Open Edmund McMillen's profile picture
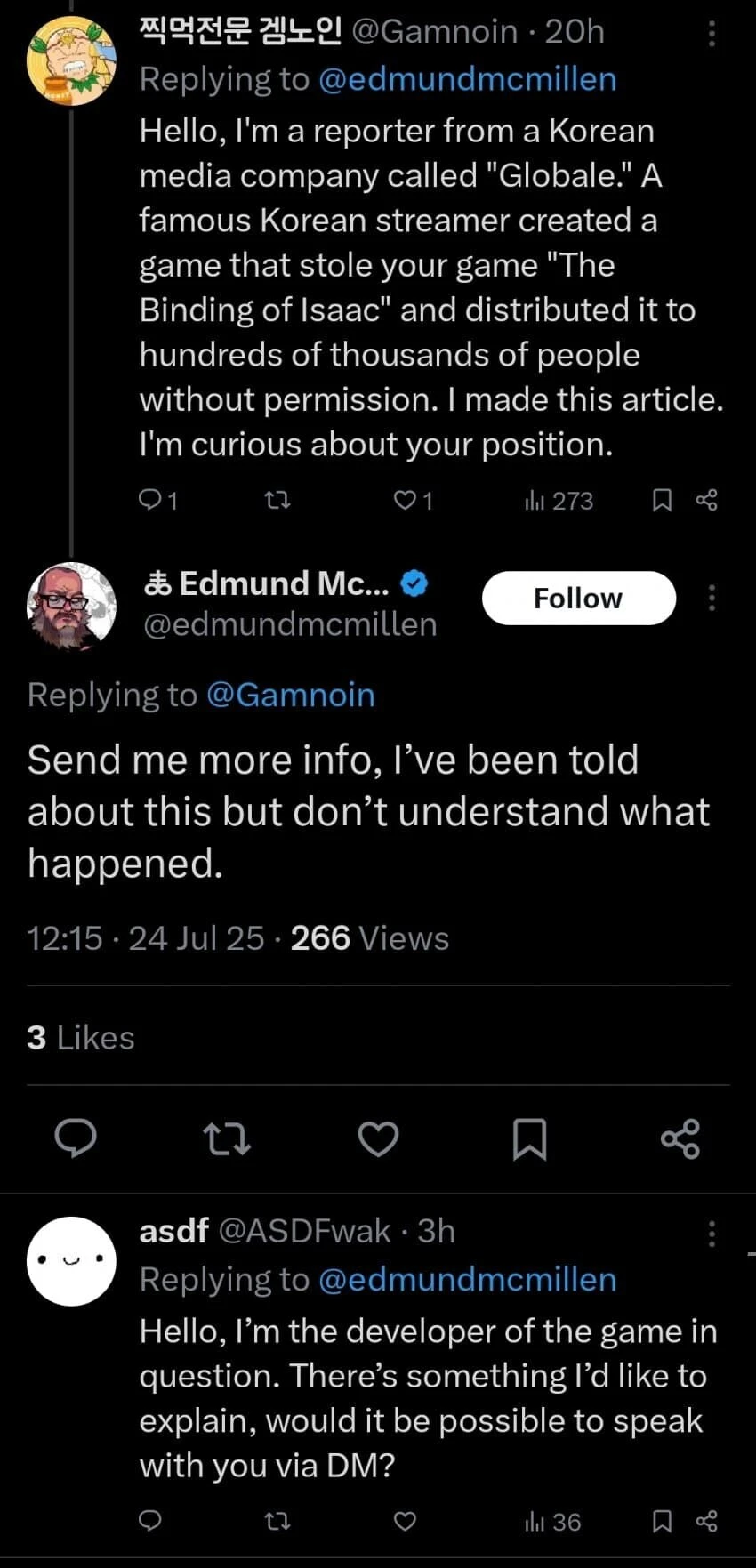 (72, 607)
